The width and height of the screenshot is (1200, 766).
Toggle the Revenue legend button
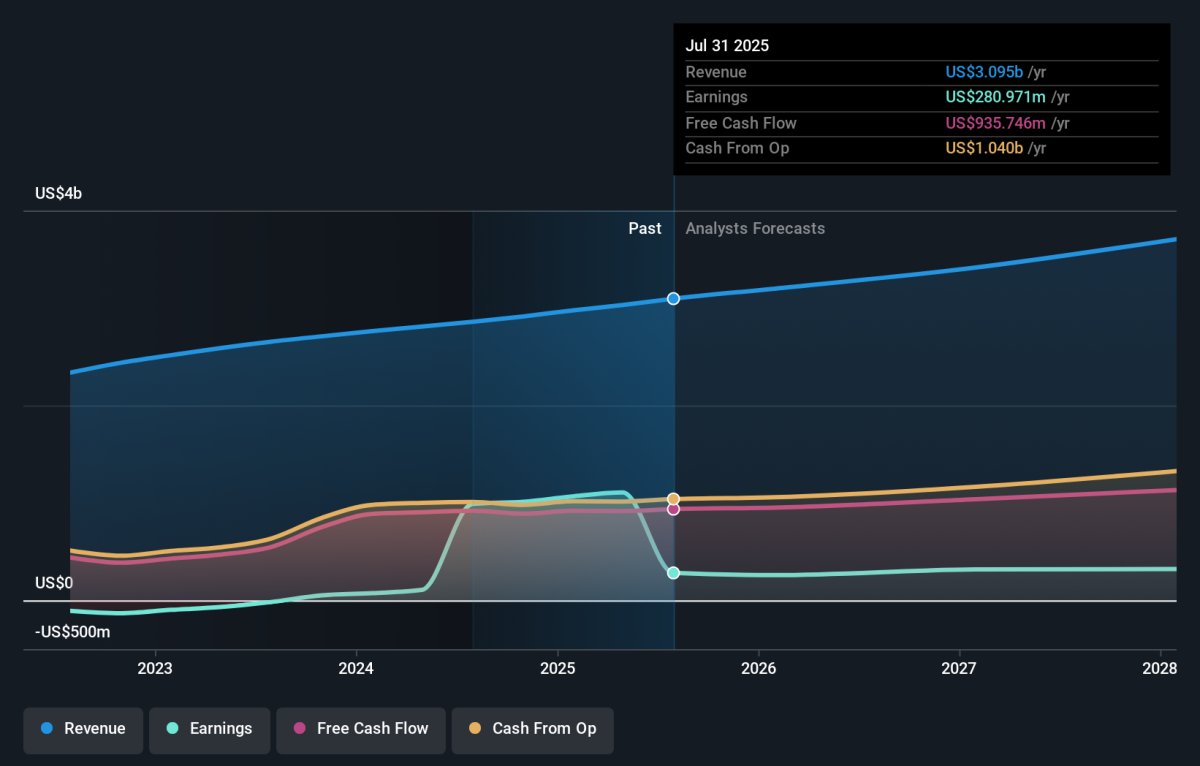(84, 729)
